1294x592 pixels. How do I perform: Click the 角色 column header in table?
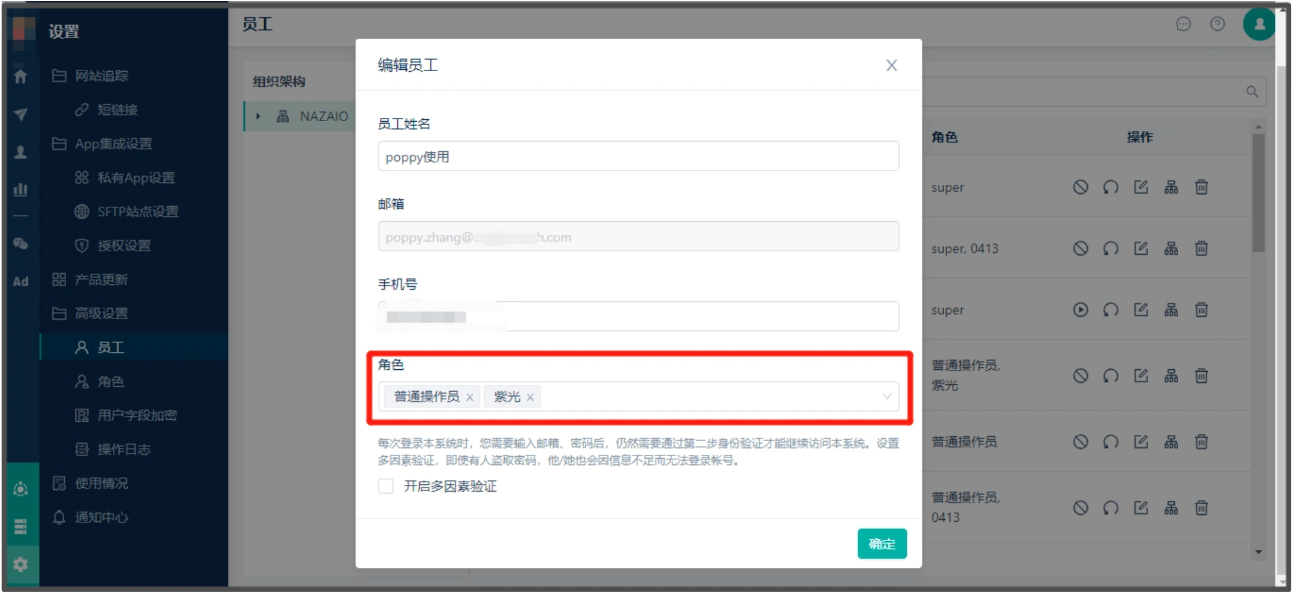tap(945, 137)
